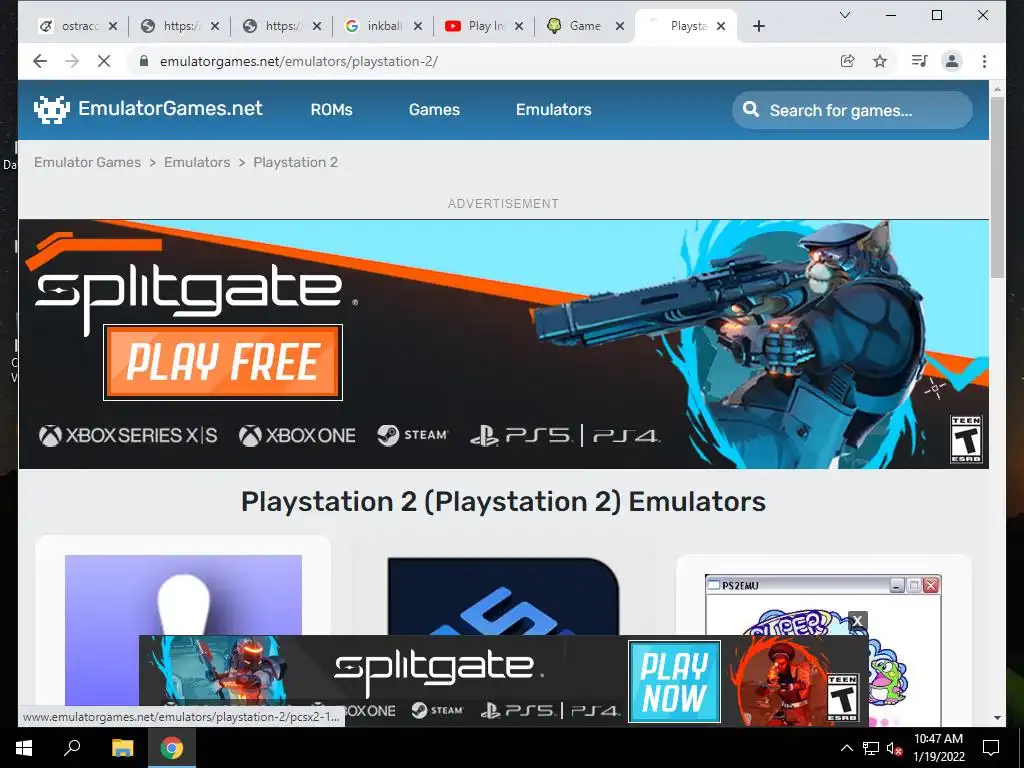This screenshot has height=768, width=1024.
Task: Click the muted volume tray icon
Action: [x=894, y=748]
